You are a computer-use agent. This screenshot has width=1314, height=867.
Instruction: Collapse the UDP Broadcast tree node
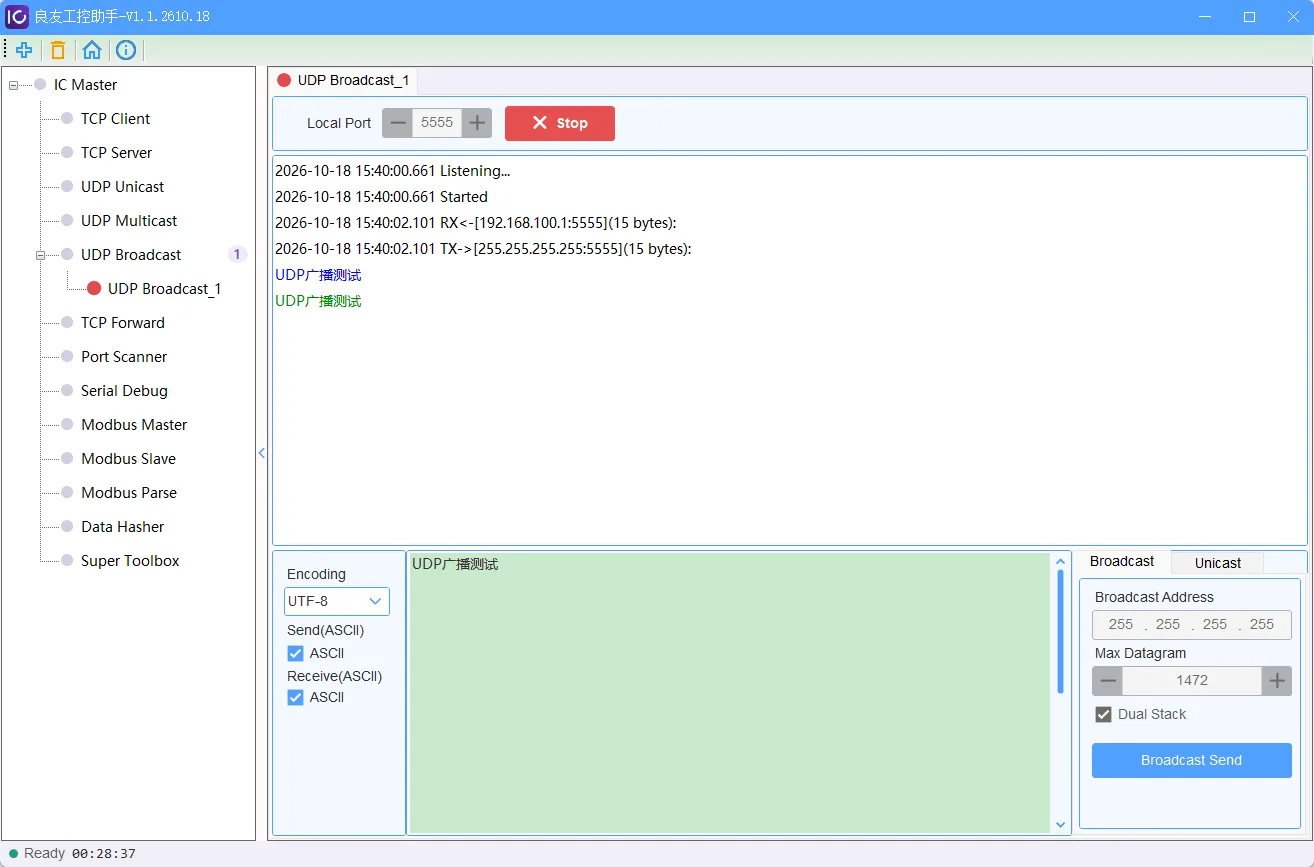pos(41,255)
